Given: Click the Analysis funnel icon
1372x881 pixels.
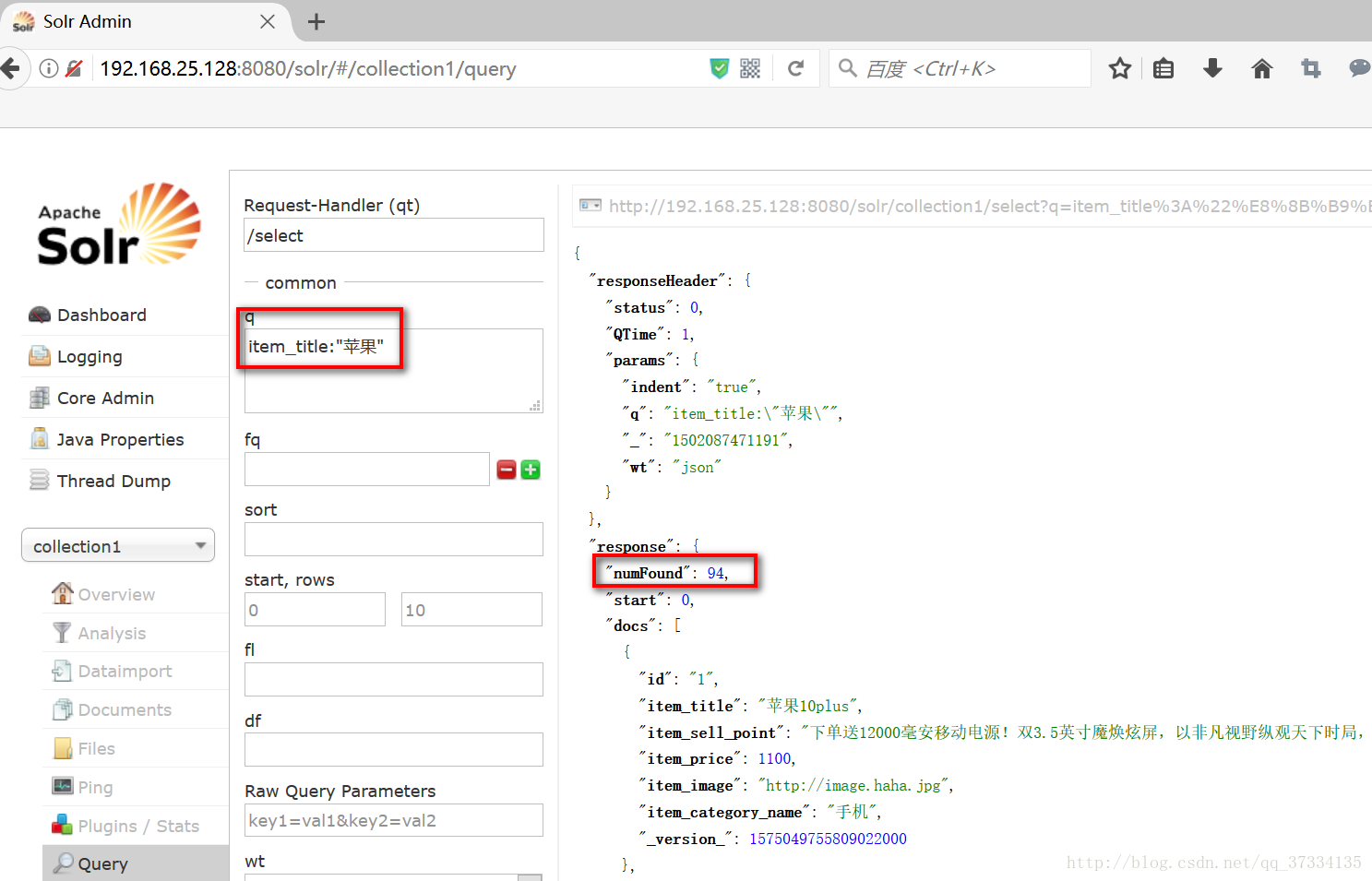Looking at the screenshot, I should click(x=62, y=632).
